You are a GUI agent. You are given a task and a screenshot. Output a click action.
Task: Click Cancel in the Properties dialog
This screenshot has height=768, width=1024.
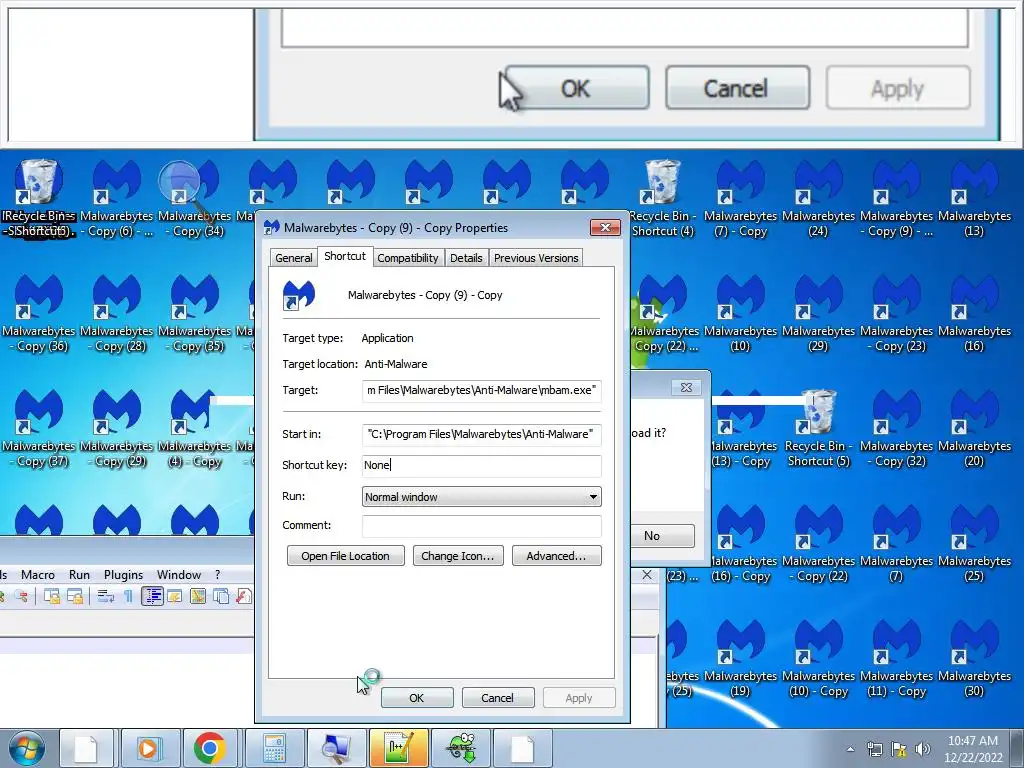(498, 698)
